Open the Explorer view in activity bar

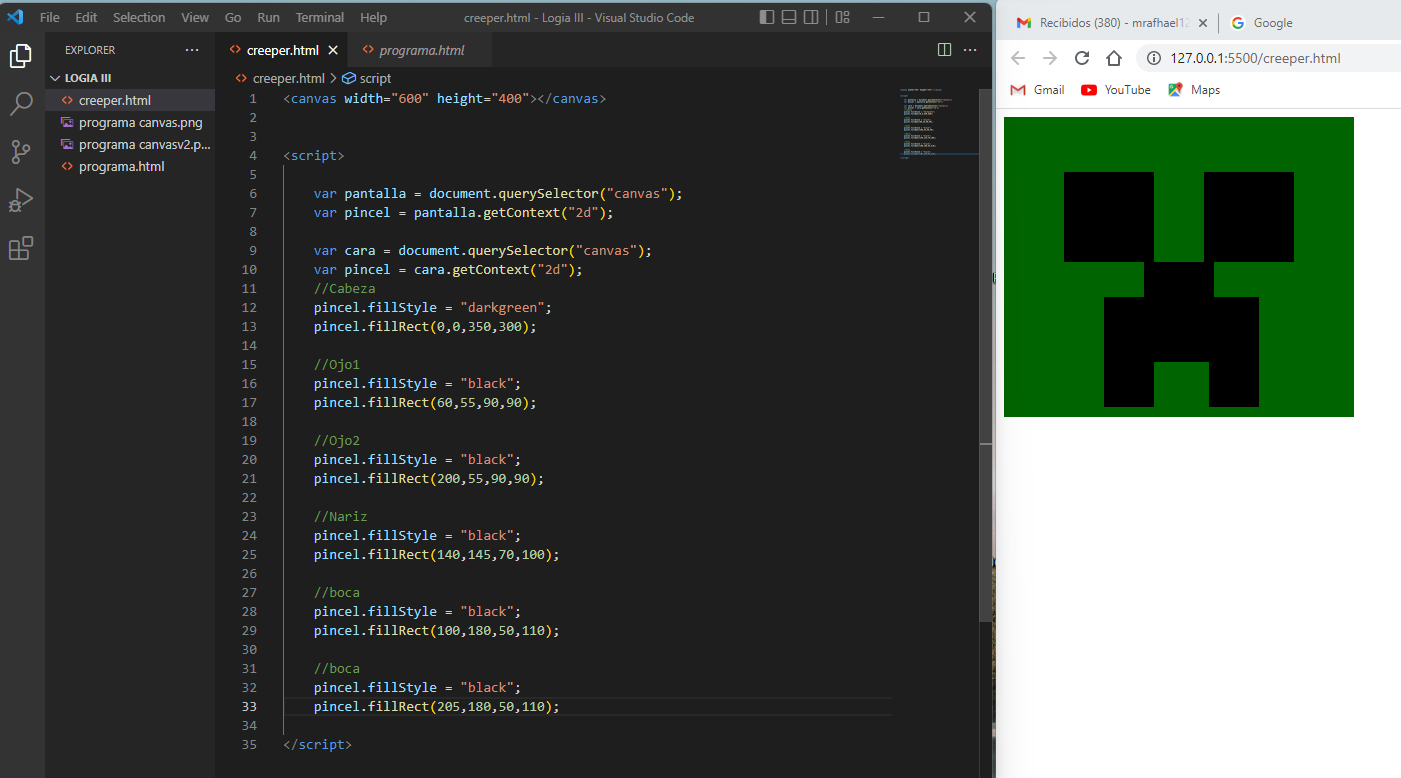(x=21, y=56)
